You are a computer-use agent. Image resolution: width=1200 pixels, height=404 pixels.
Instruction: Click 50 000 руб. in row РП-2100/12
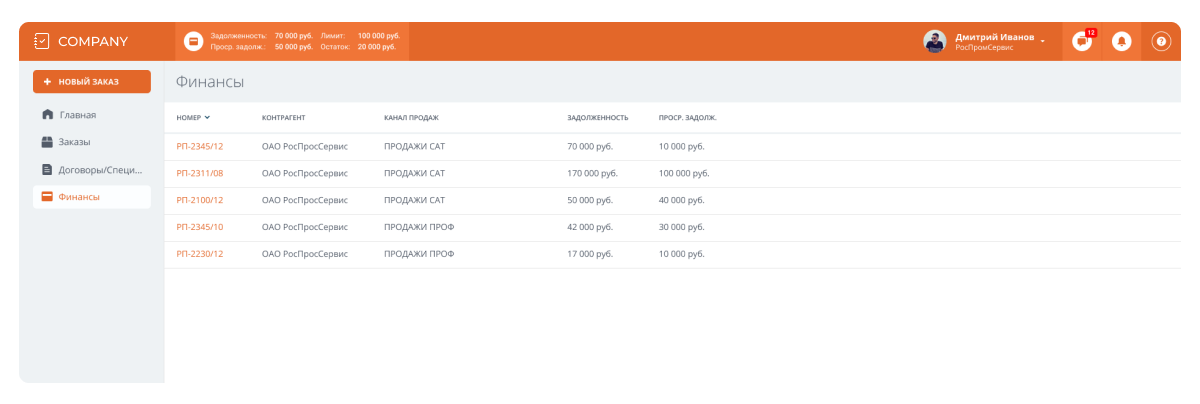point(590,200)
